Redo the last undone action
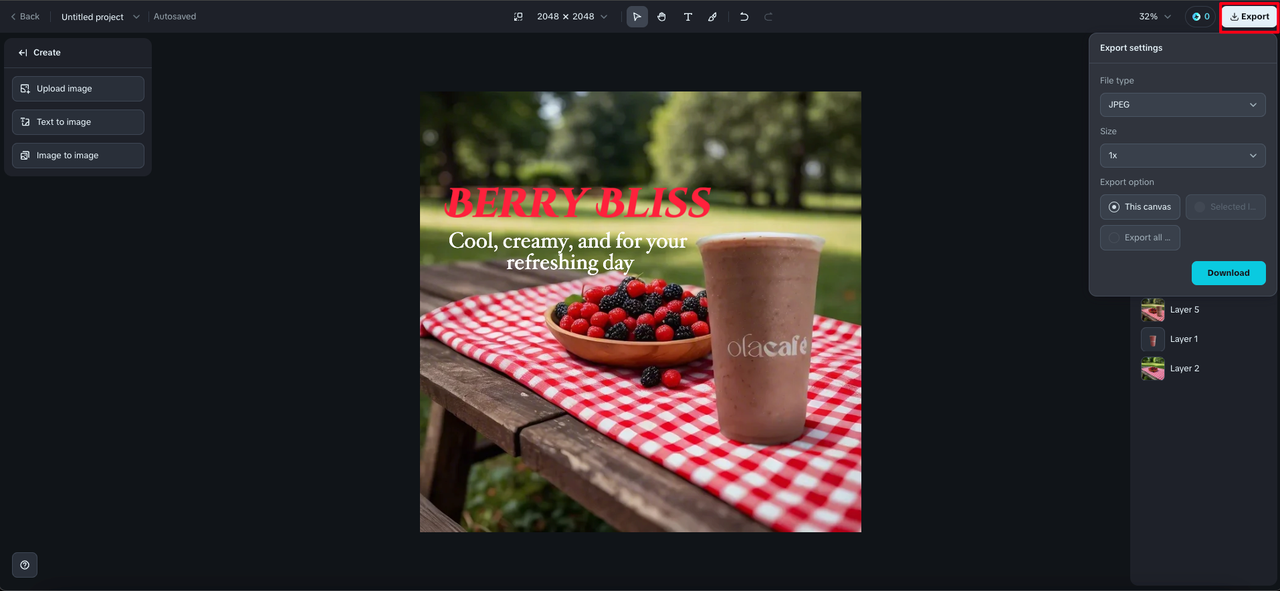This screenshot has height=591, width=1280. tap(768, 17)
